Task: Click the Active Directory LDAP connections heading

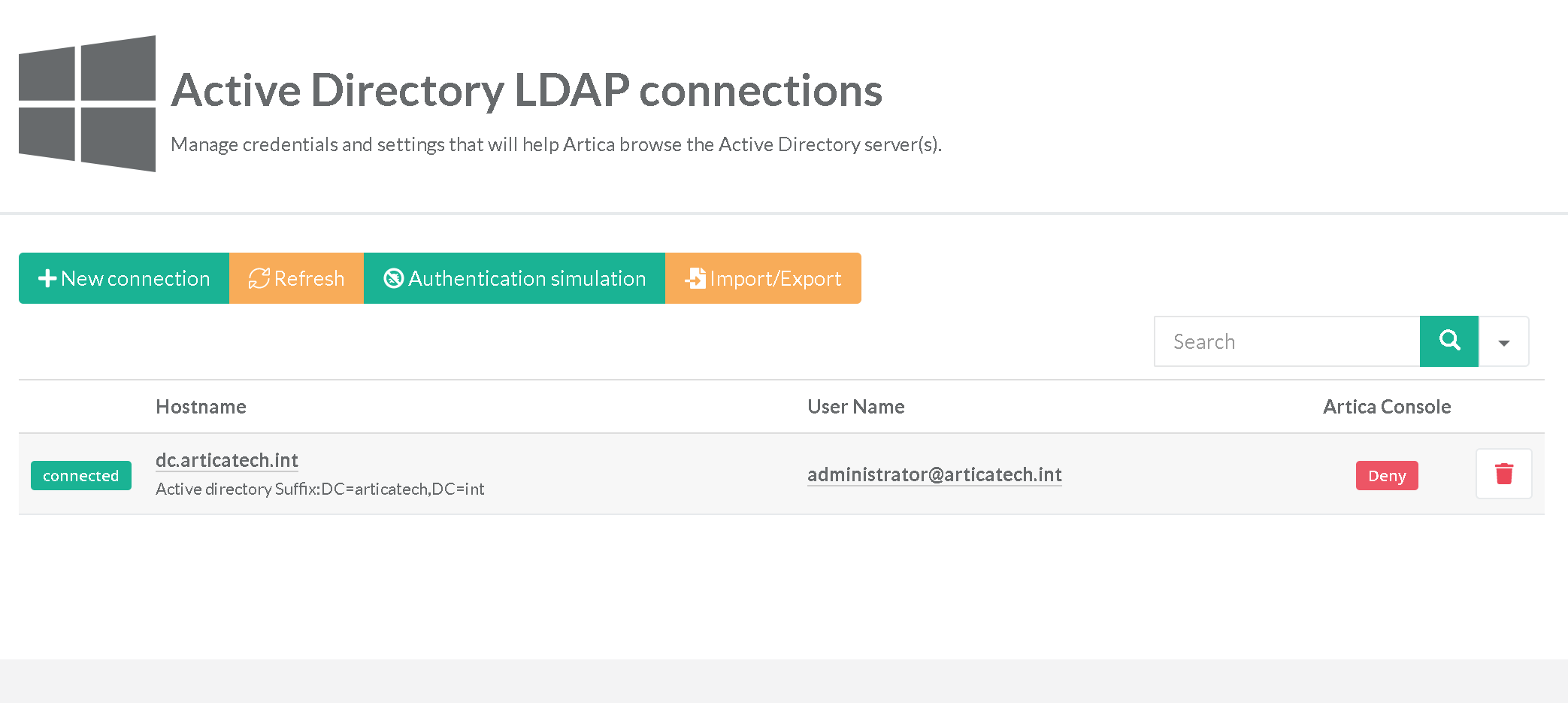Action: point(526,90)
